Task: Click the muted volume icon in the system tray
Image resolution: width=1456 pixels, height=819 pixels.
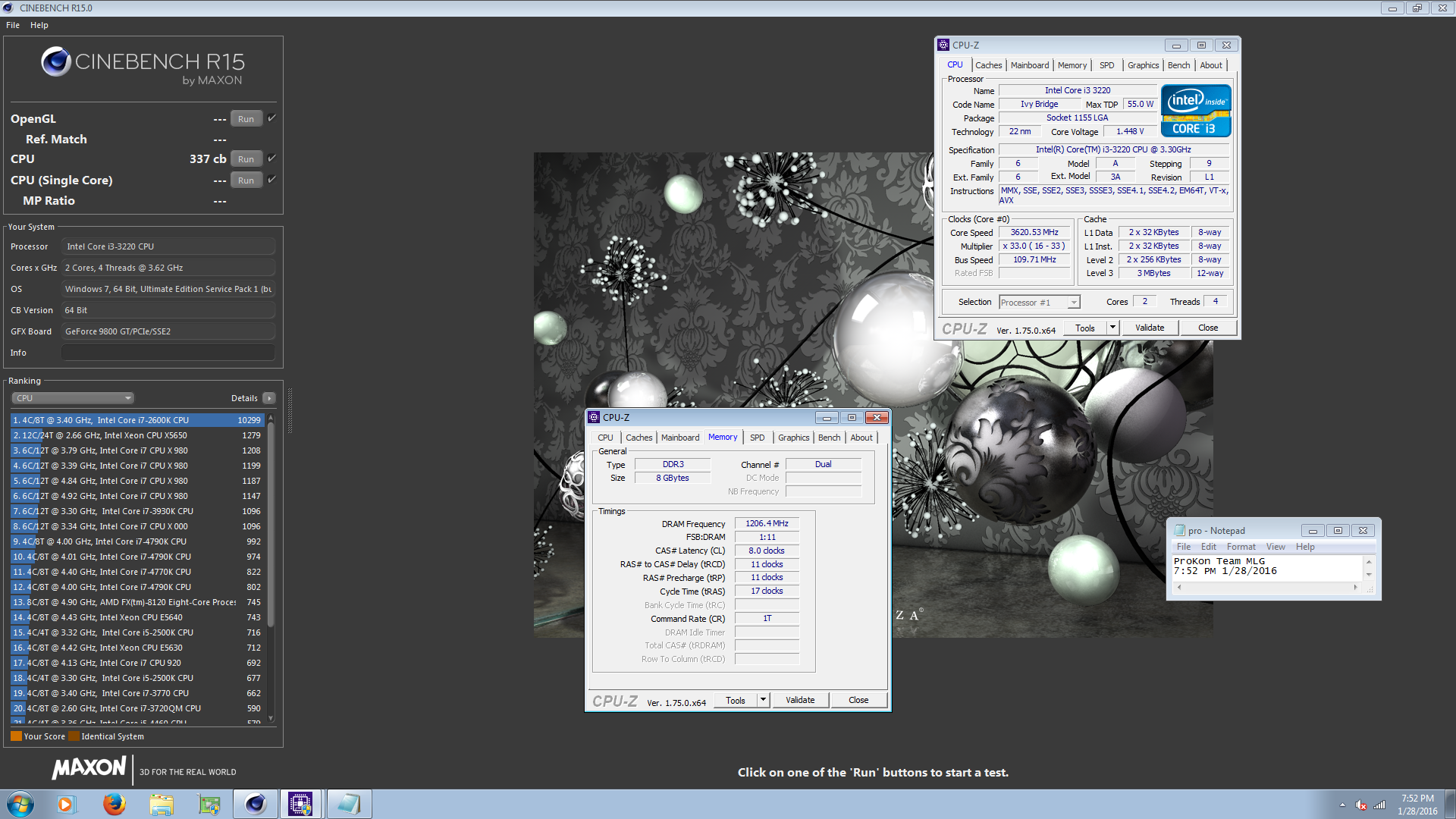Action: 1361,805
